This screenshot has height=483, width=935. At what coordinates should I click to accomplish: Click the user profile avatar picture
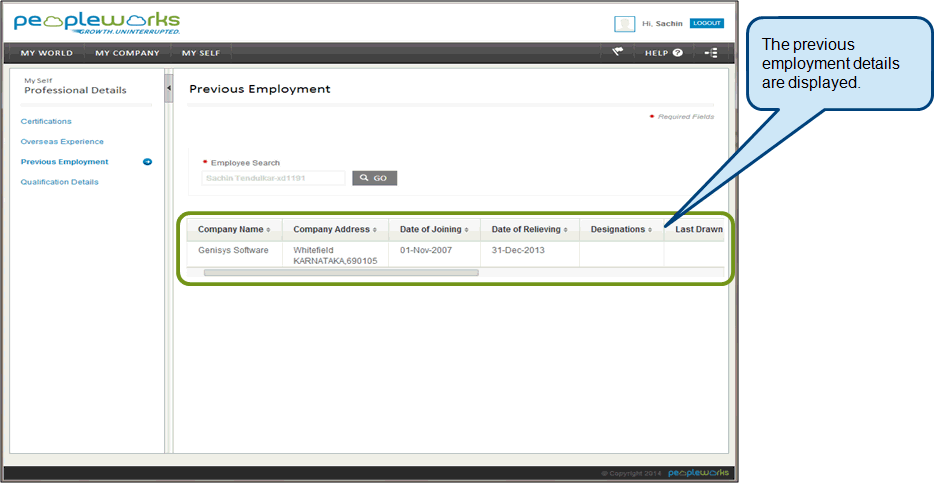(624, 24)
